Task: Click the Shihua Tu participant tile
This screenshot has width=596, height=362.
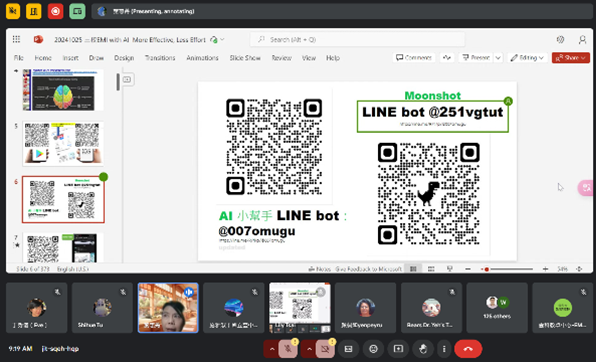Action: [x=102, y=308]
